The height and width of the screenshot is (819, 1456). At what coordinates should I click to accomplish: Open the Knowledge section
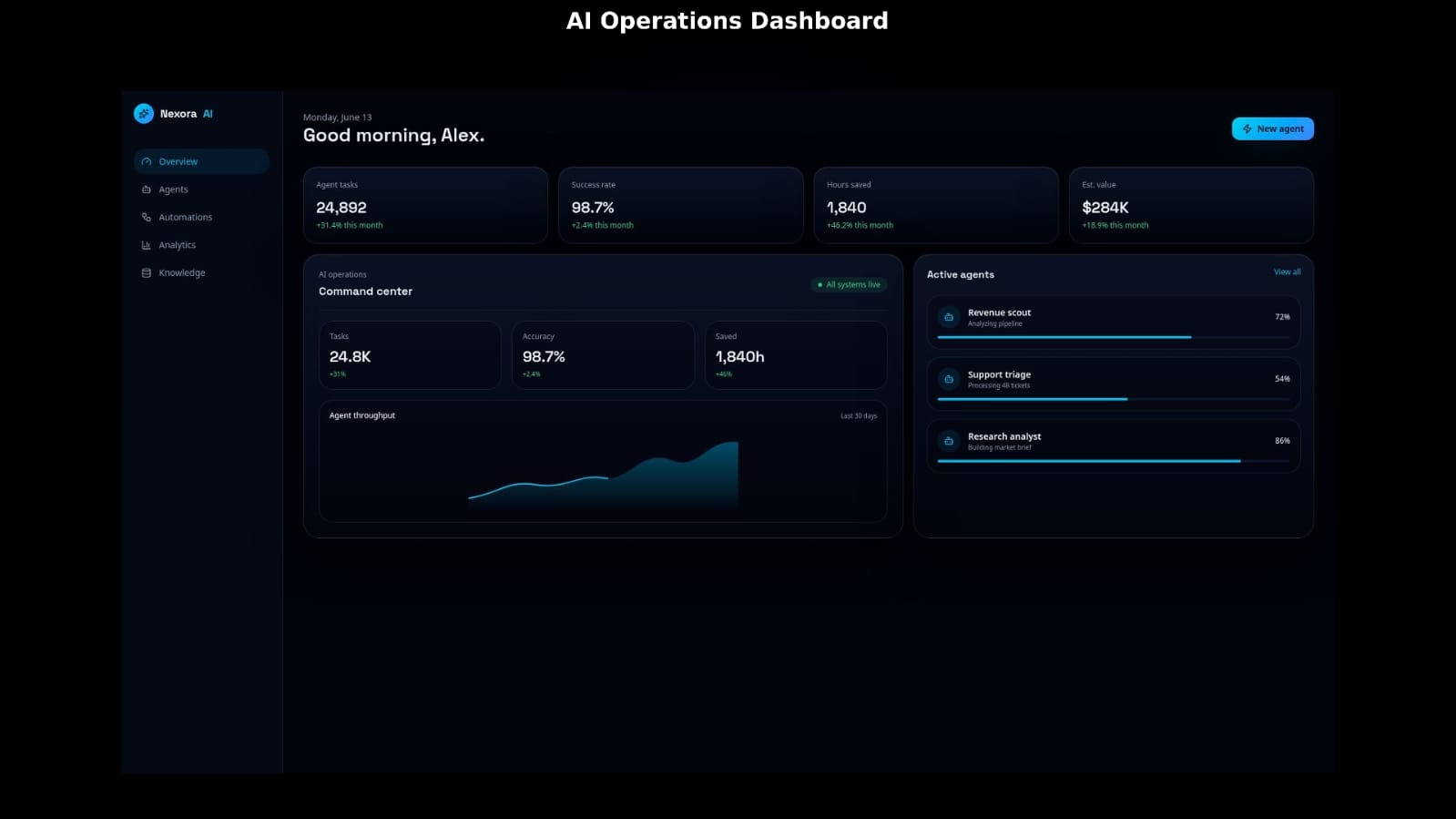click(201, 273)
